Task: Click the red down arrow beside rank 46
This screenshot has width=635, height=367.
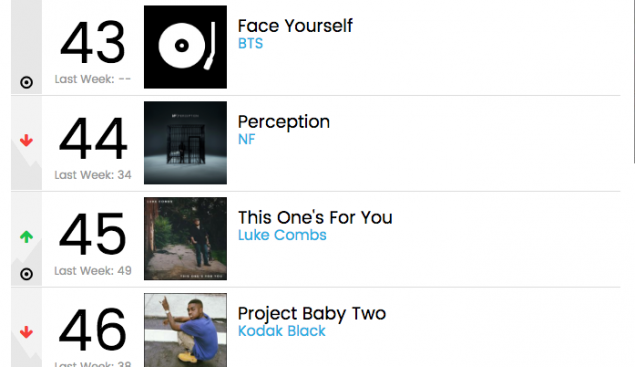Action: coord(26,332)
